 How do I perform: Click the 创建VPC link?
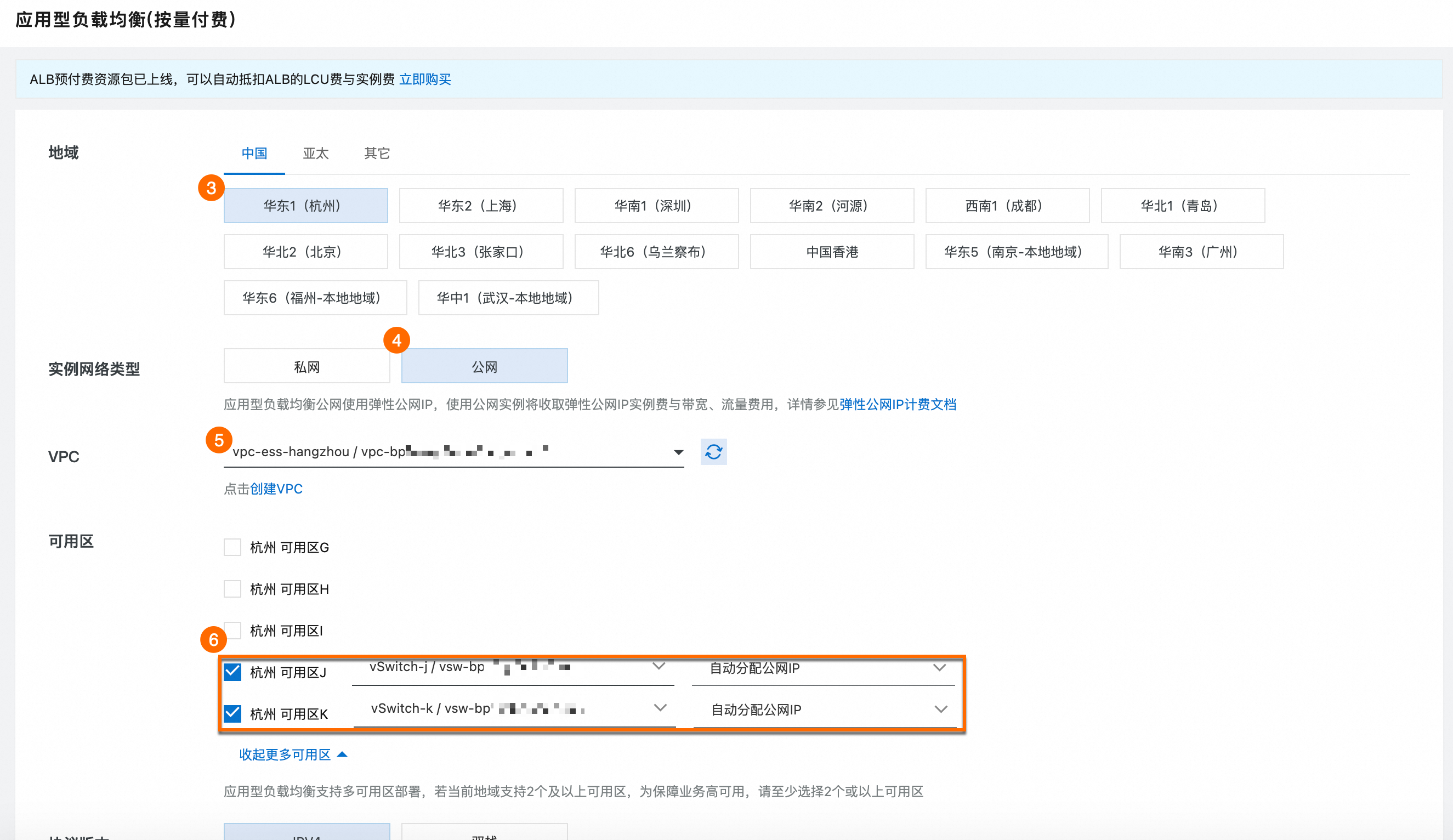click(x=276, y=489)
